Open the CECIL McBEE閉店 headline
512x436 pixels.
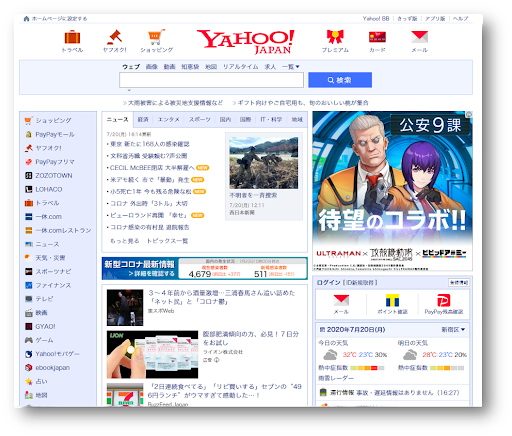click(x=152, y=168)
